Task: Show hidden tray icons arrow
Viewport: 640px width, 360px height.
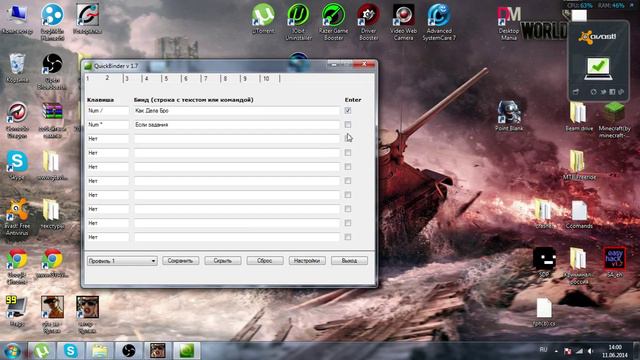Action: (x=556, y=351)
